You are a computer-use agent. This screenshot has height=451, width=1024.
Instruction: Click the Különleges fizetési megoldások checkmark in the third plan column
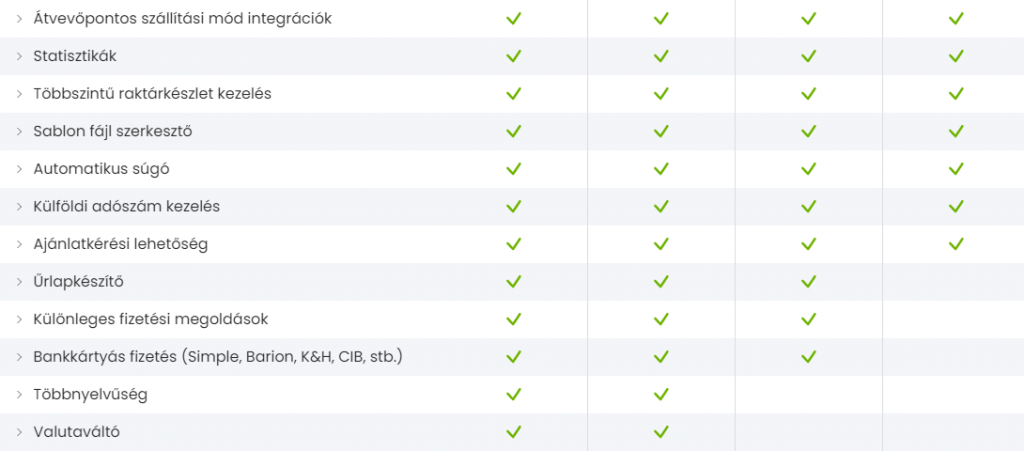coord(809,319)
